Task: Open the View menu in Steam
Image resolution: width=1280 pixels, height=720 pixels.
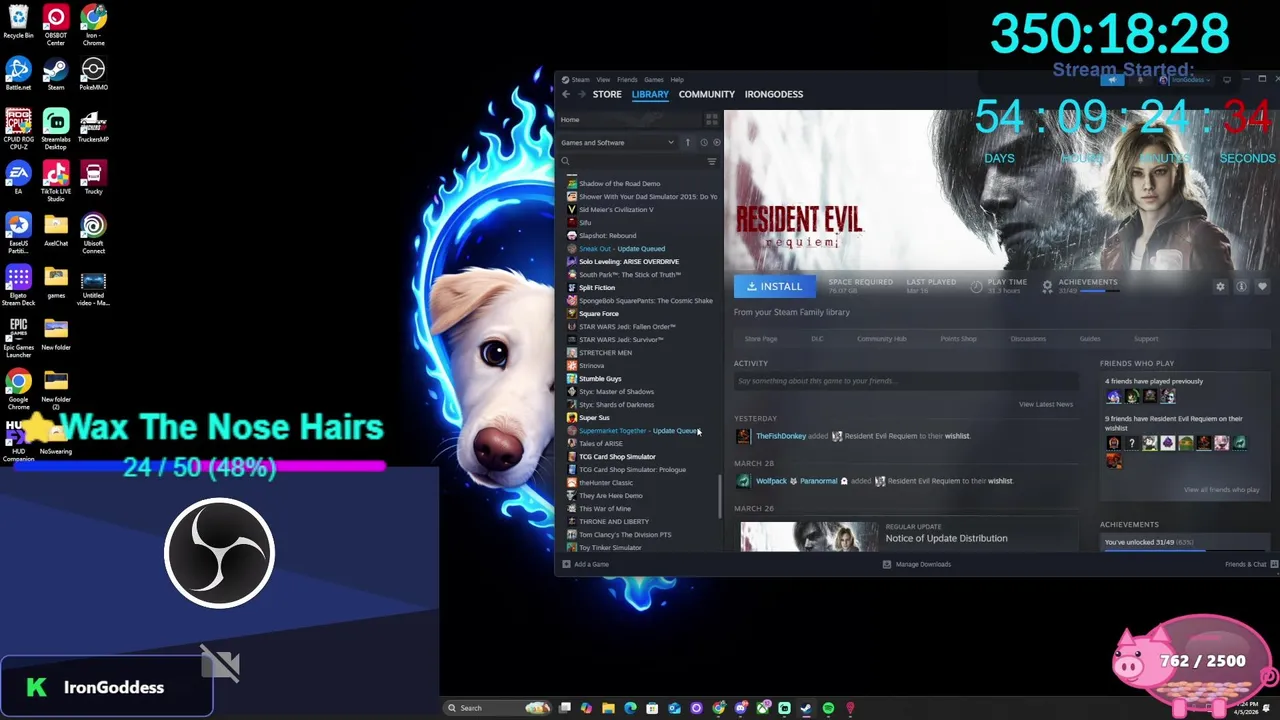Action: tap(603, 80)
